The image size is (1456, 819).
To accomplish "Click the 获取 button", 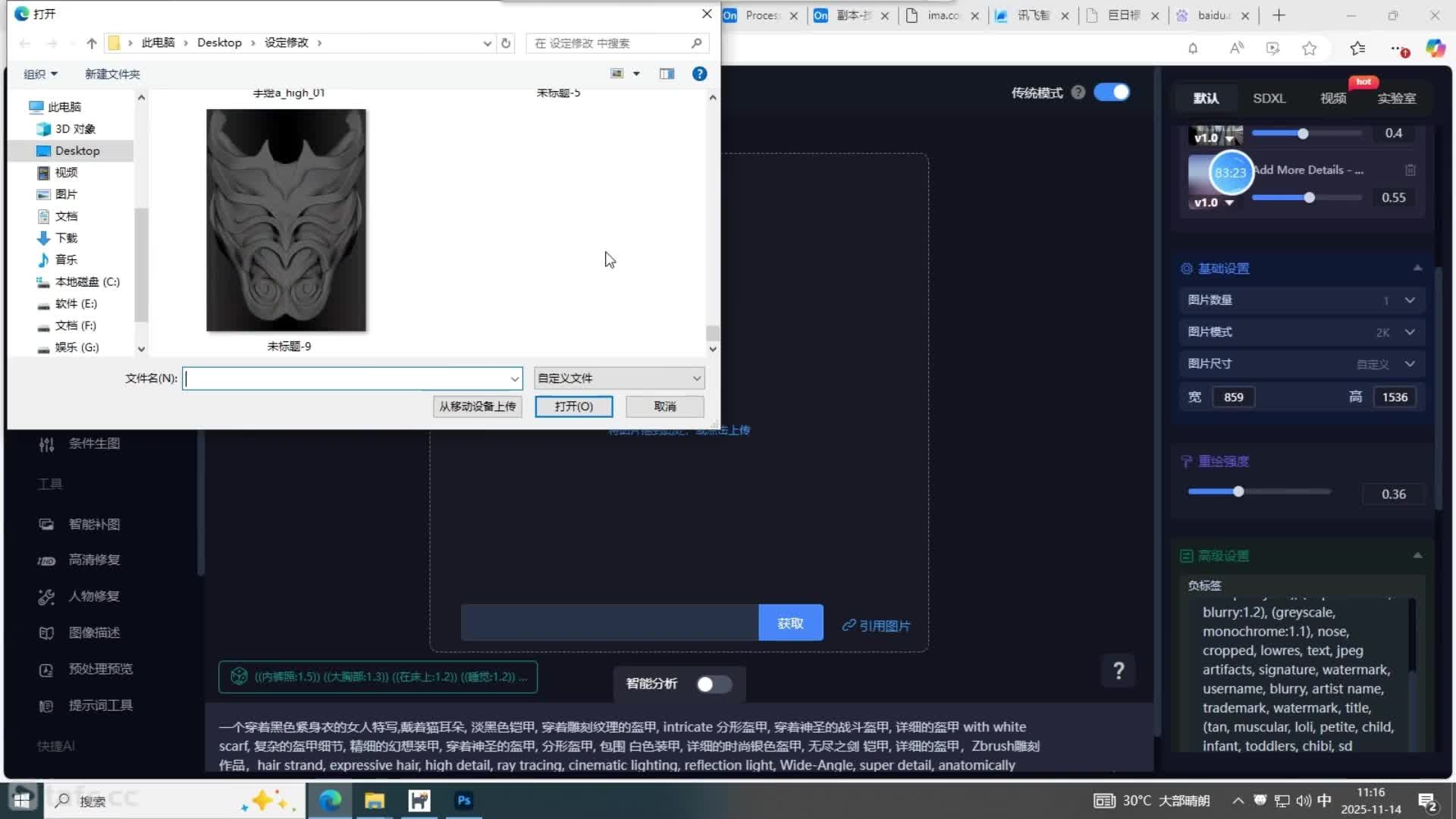I will [x=790, y=623].
